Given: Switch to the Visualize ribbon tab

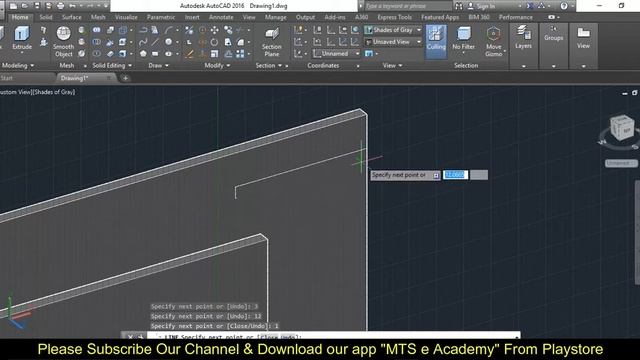Looking at the screenshot, I should coord(126,17).
